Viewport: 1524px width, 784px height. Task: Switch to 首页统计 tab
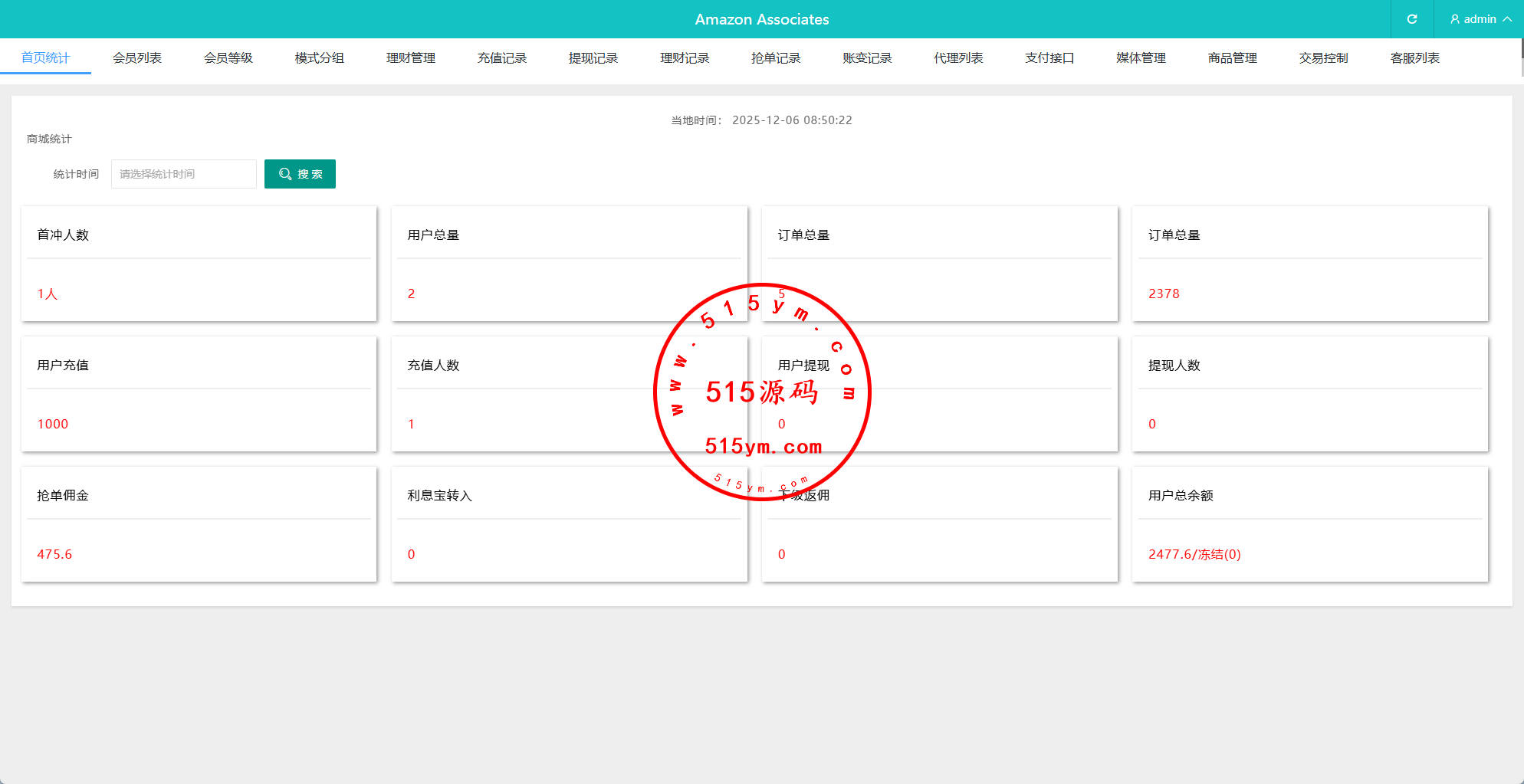point(45,58)
